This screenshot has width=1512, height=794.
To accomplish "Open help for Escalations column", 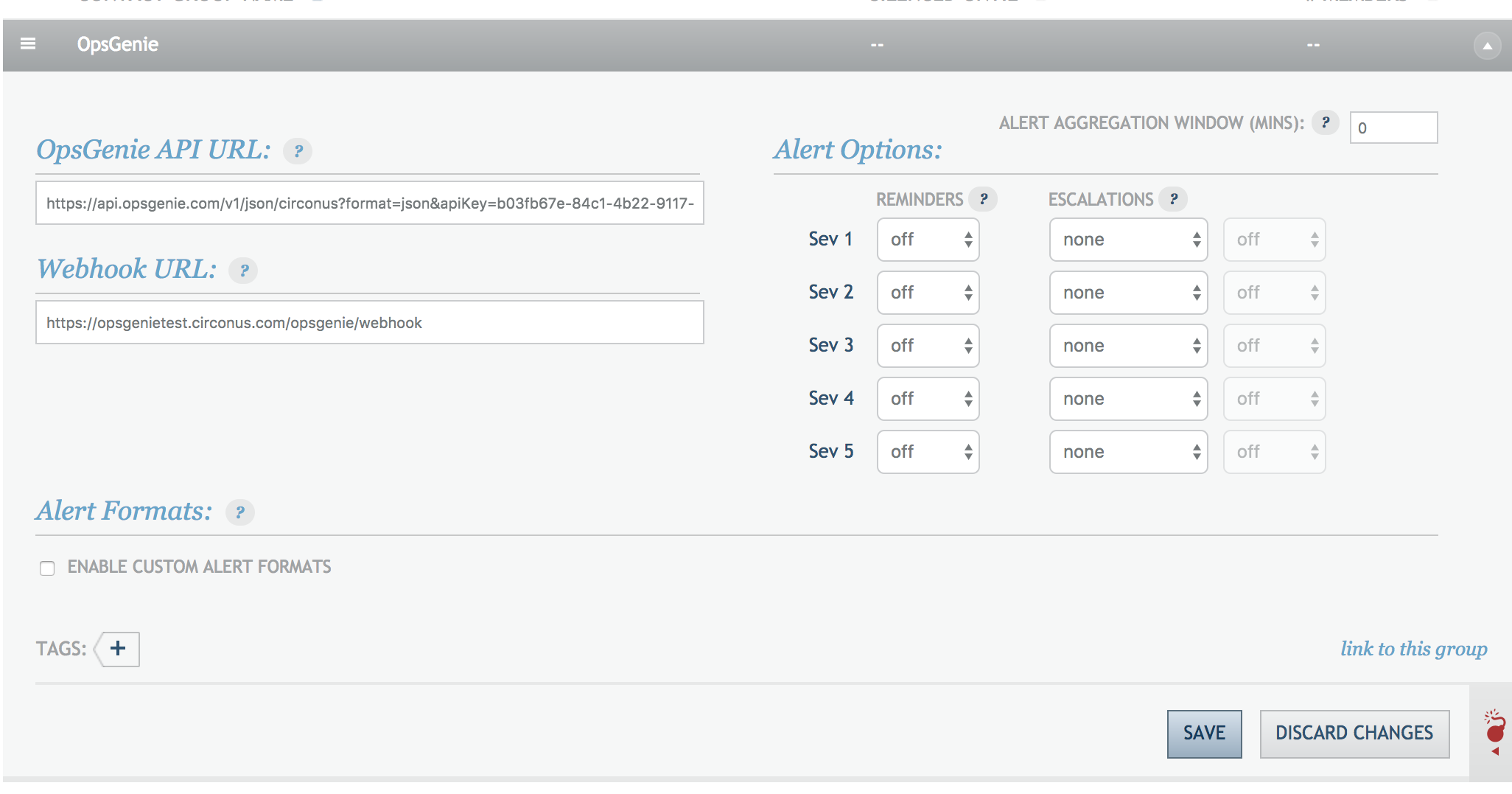I will click(x=1173, y=199).
